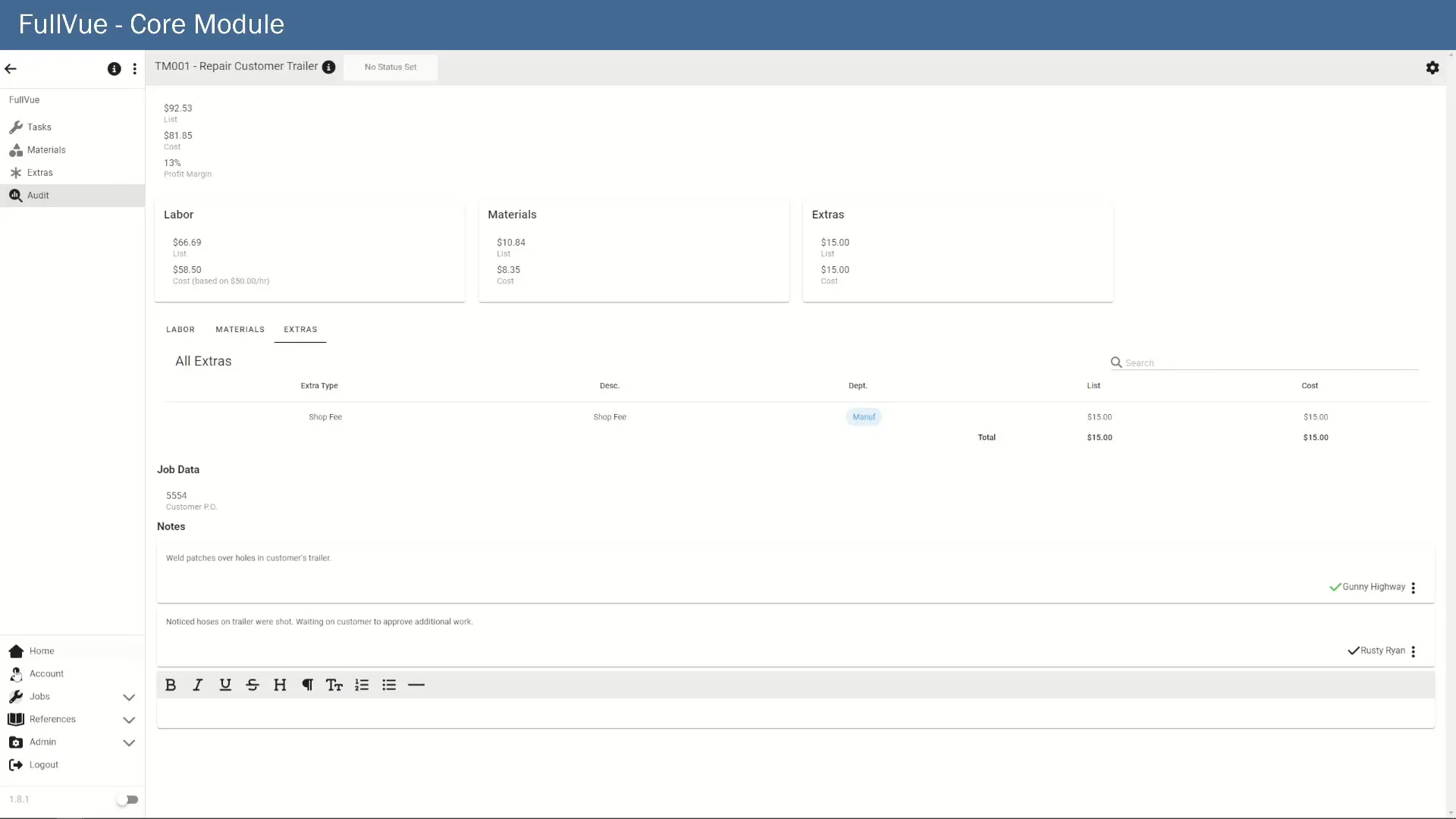Sort by Cost column header

click(1310, 386)
